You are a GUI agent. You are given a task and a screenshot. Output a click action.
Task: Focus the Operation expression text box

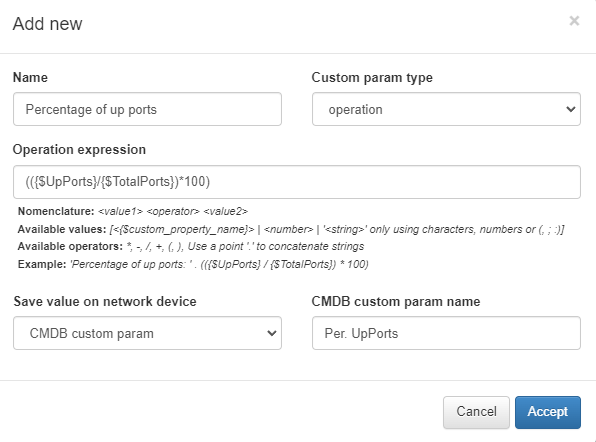(296, 182)
